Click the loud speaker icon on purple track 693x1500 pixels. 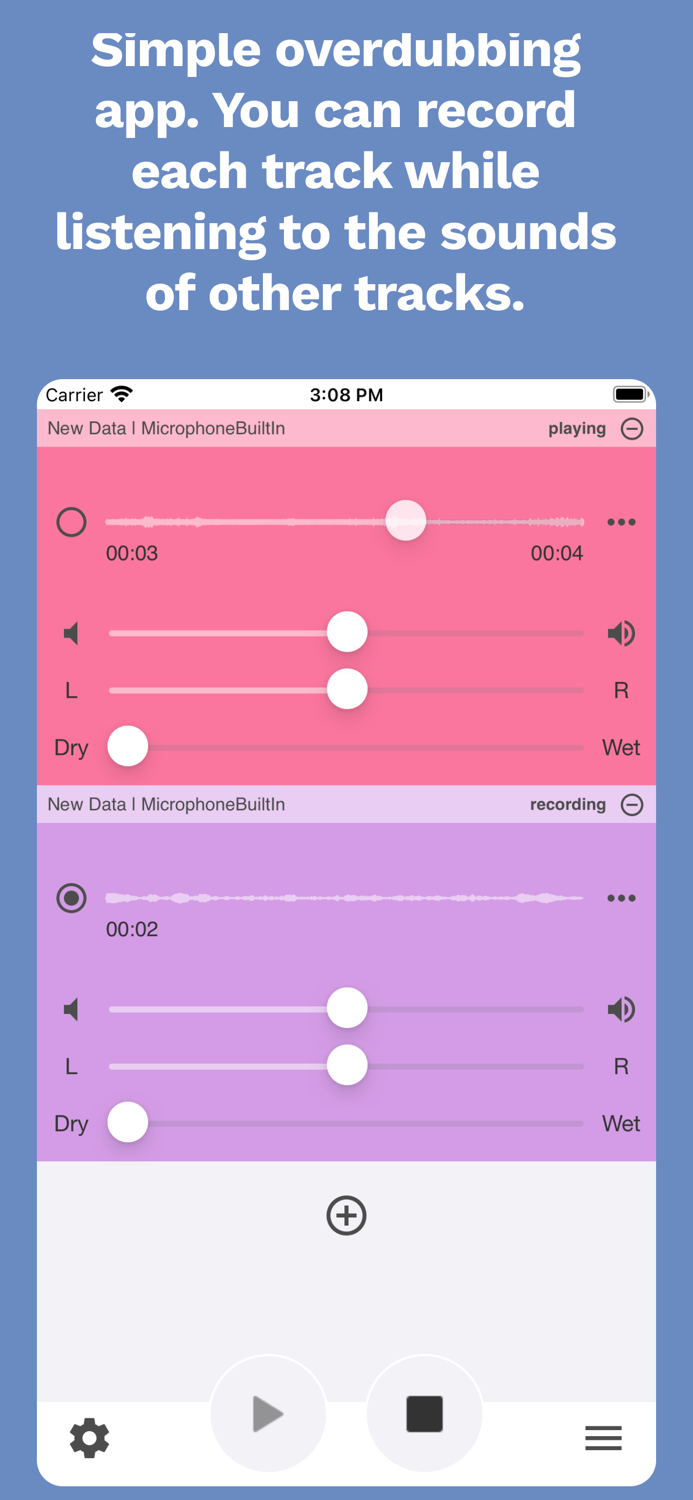pos(621,1009)
